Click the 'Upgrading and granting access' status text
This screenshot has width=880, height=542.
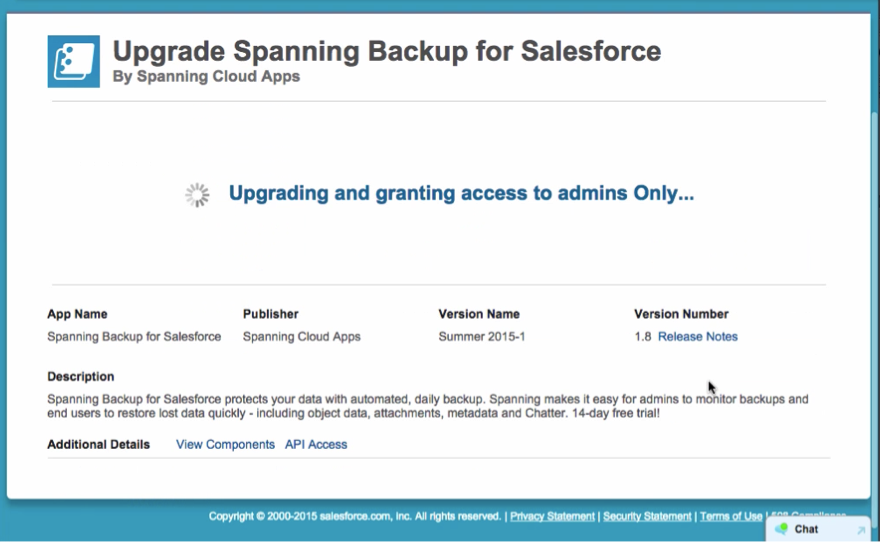461,193
